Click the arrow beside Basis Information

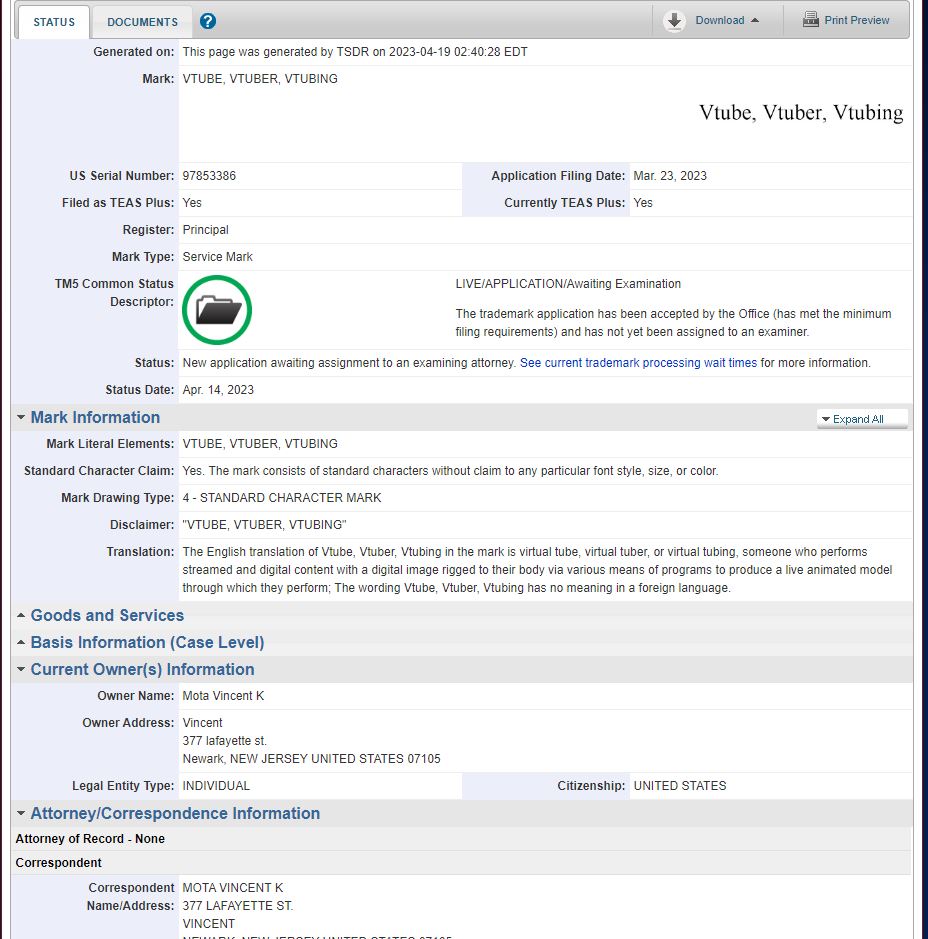(21, 642)
